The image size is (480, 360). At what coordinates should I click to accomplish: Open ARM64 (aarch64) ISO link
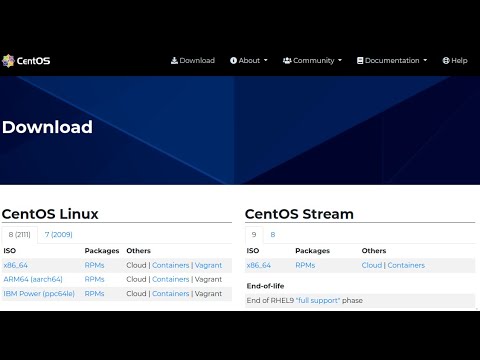[x=33, y=279]
